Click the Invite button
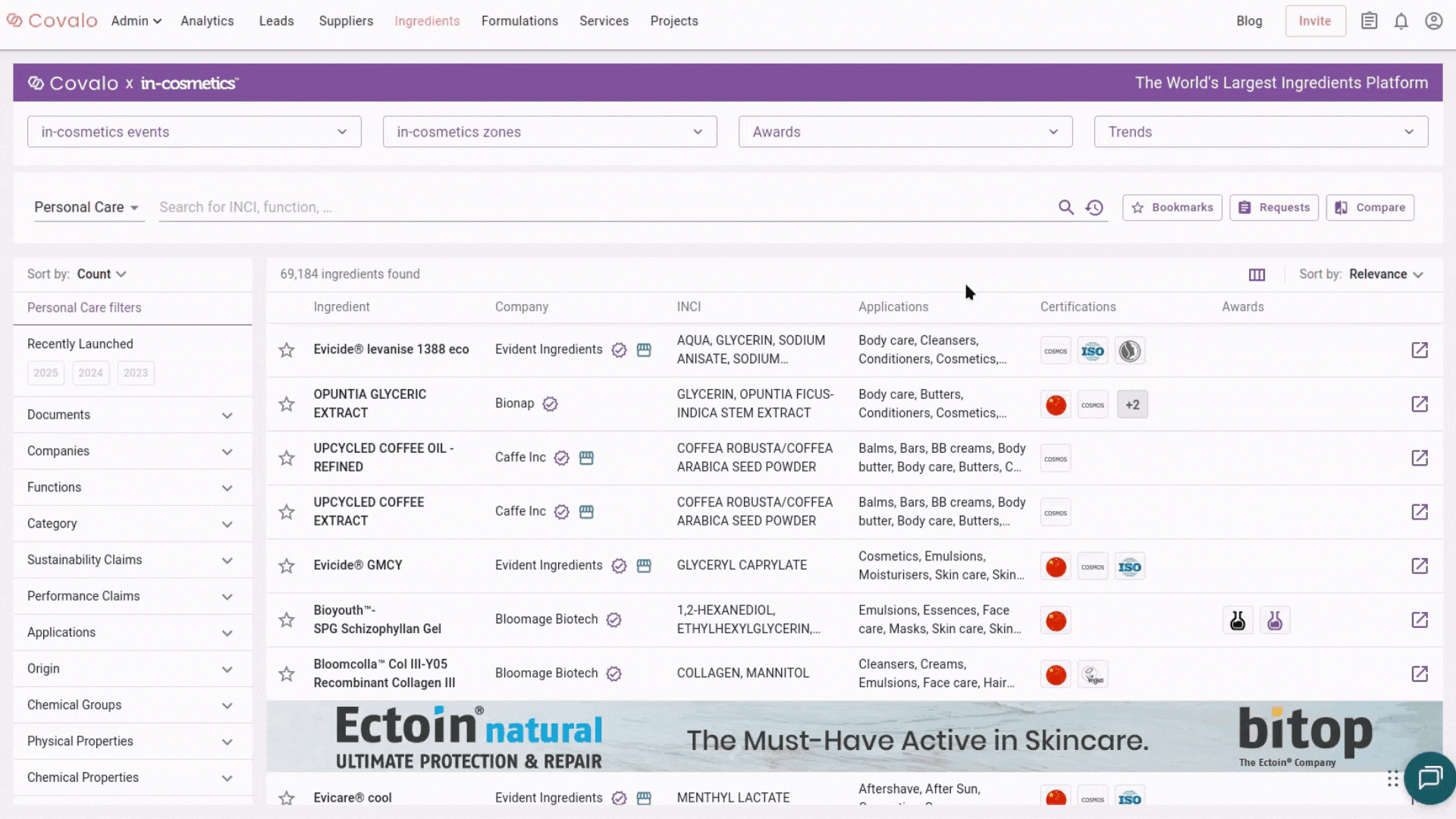 pos(1314,21)
